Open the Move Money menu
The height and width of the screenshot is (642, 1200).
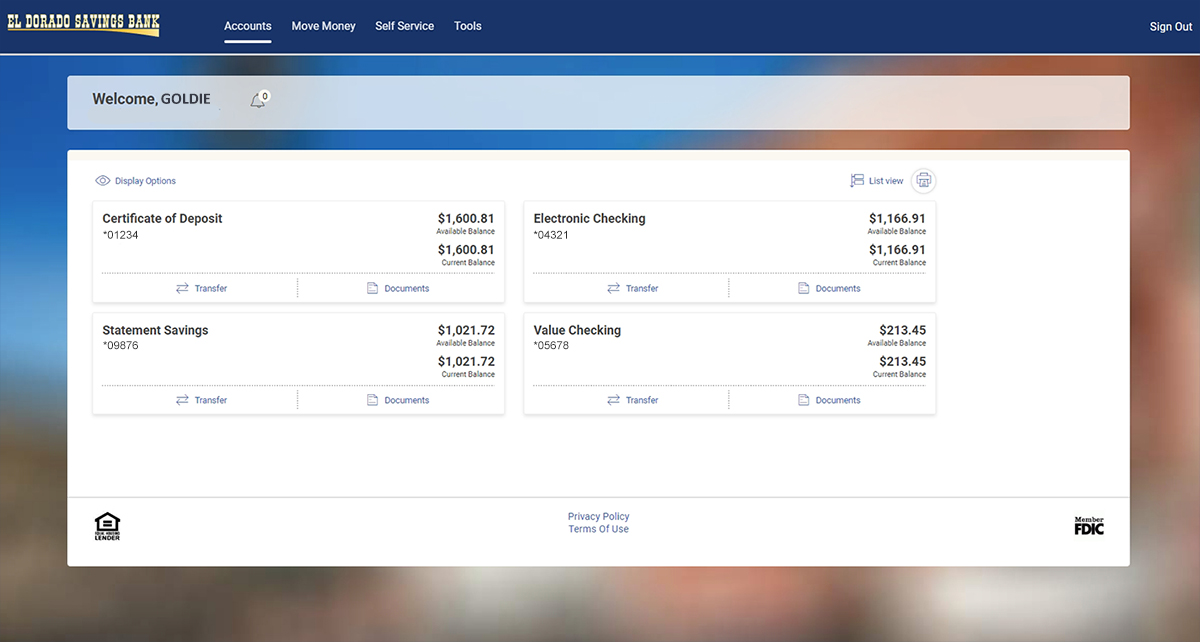coord(323,26)
